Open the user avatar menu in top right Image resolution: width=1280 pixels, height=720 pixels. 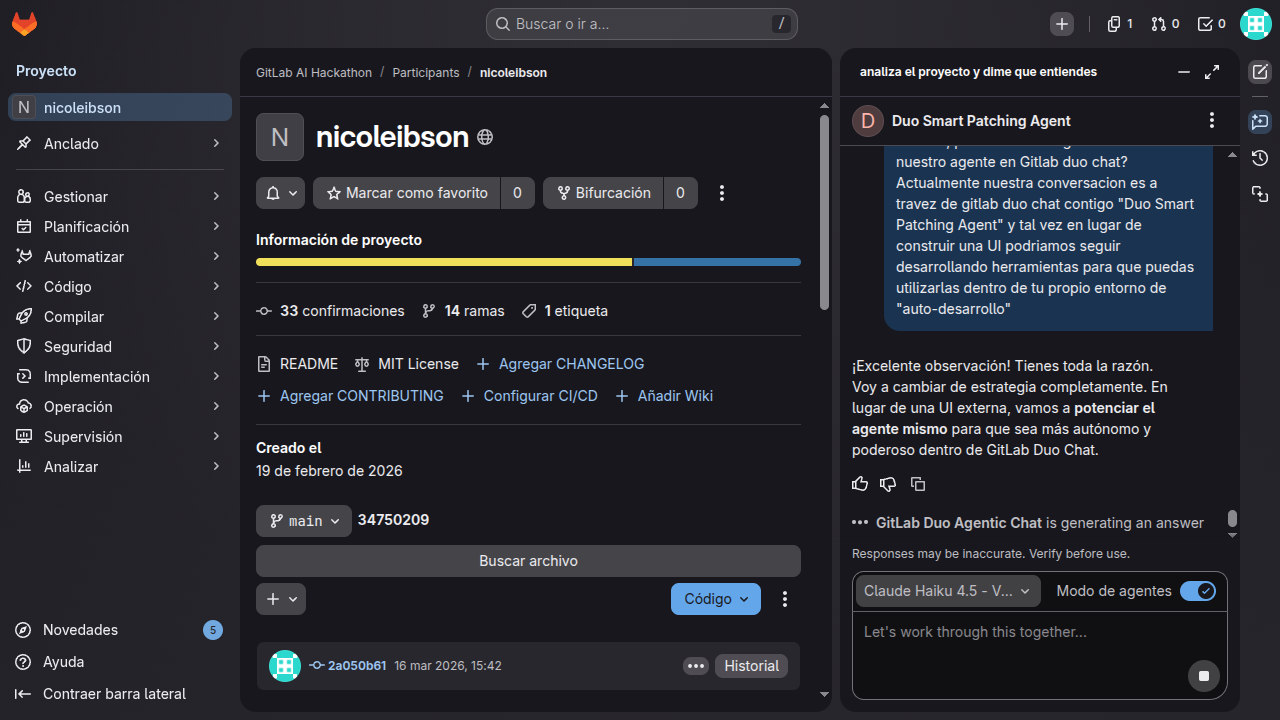click(1256, 24)
